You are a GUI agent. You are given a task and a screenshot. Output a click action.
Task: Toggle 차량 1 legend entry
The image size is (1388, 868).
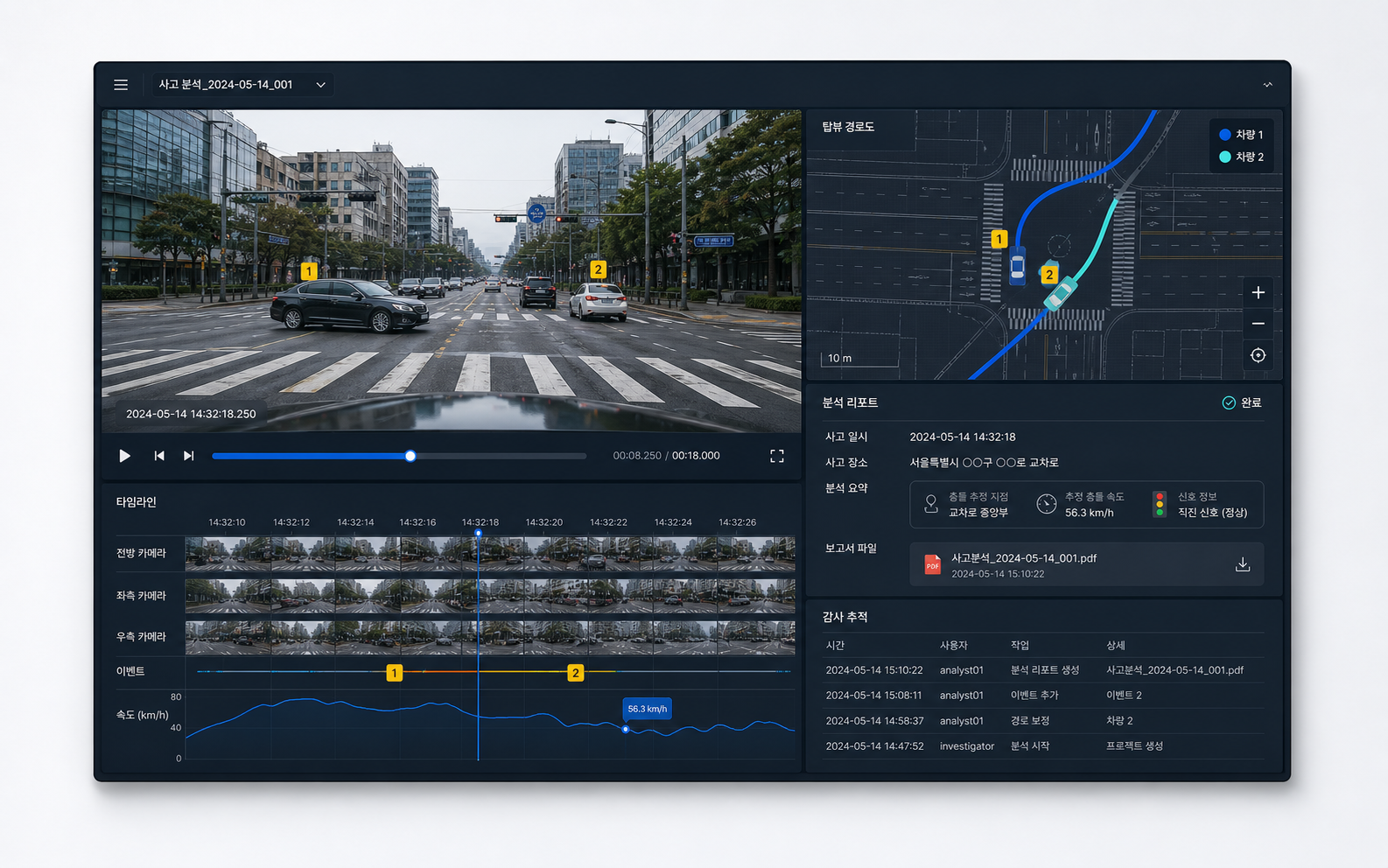pos(1241,135)
